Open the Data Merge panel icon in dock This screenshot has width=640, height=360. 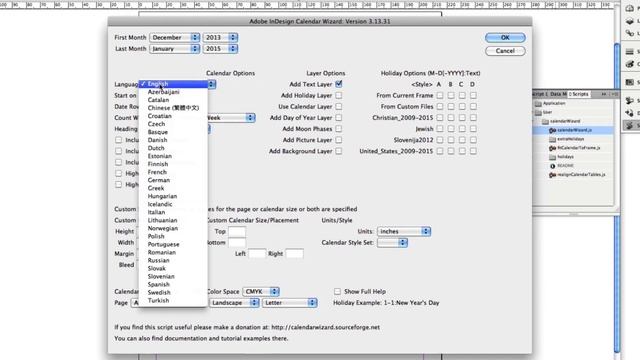click(630, 113)
